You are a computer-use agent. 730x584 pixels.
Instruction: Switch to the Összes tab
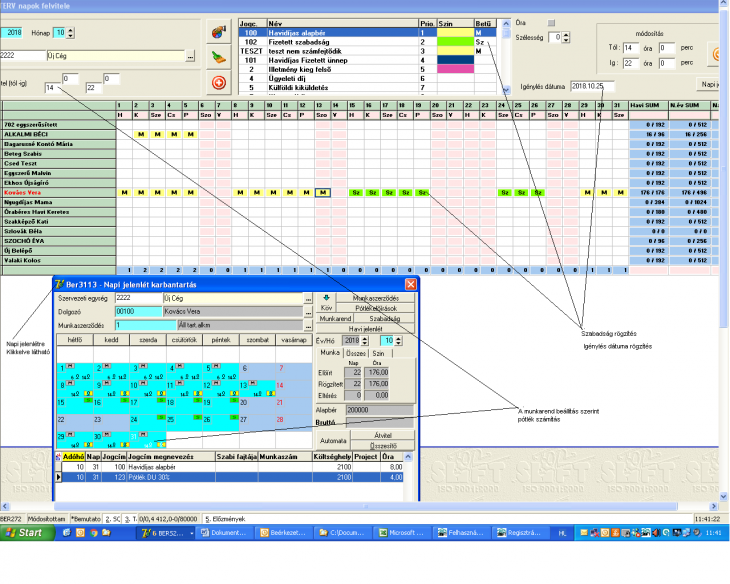pos(355,353)
